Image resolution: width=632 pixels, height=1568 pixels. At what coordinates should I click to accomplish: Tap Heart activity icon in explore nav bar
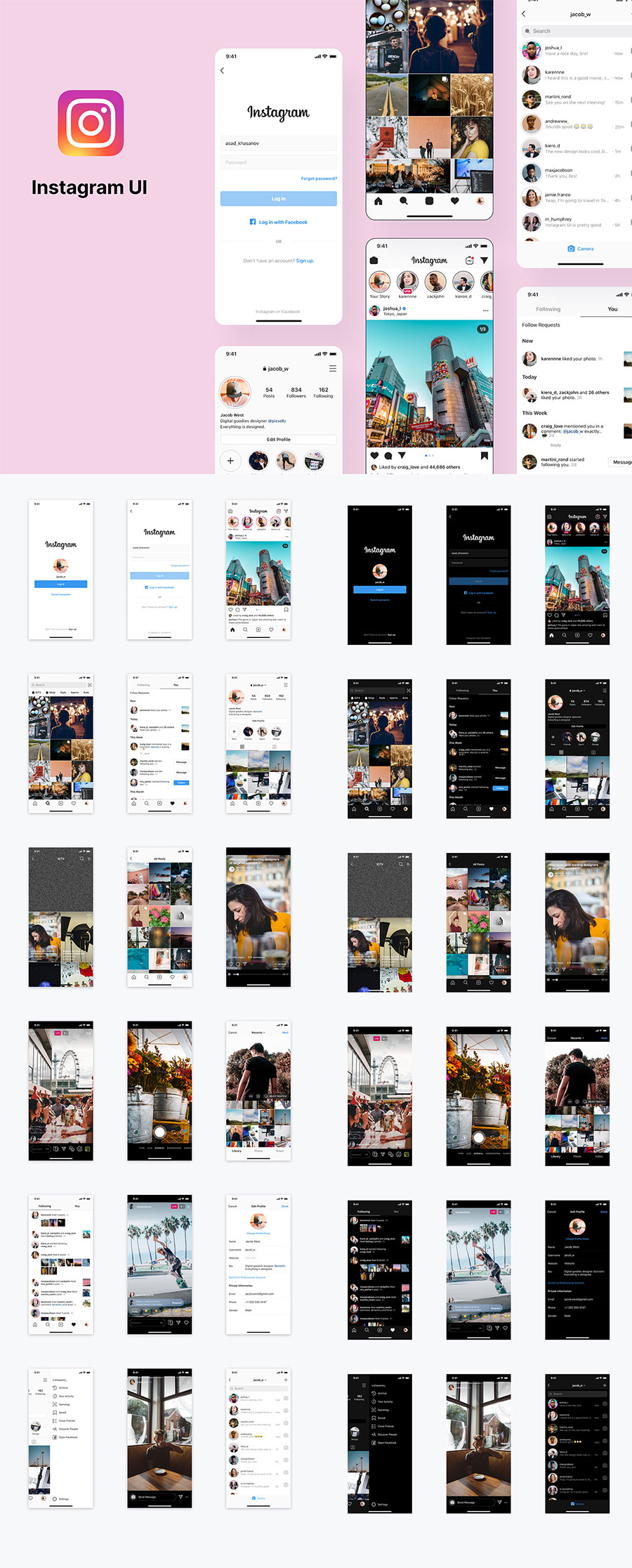(454, 201)
